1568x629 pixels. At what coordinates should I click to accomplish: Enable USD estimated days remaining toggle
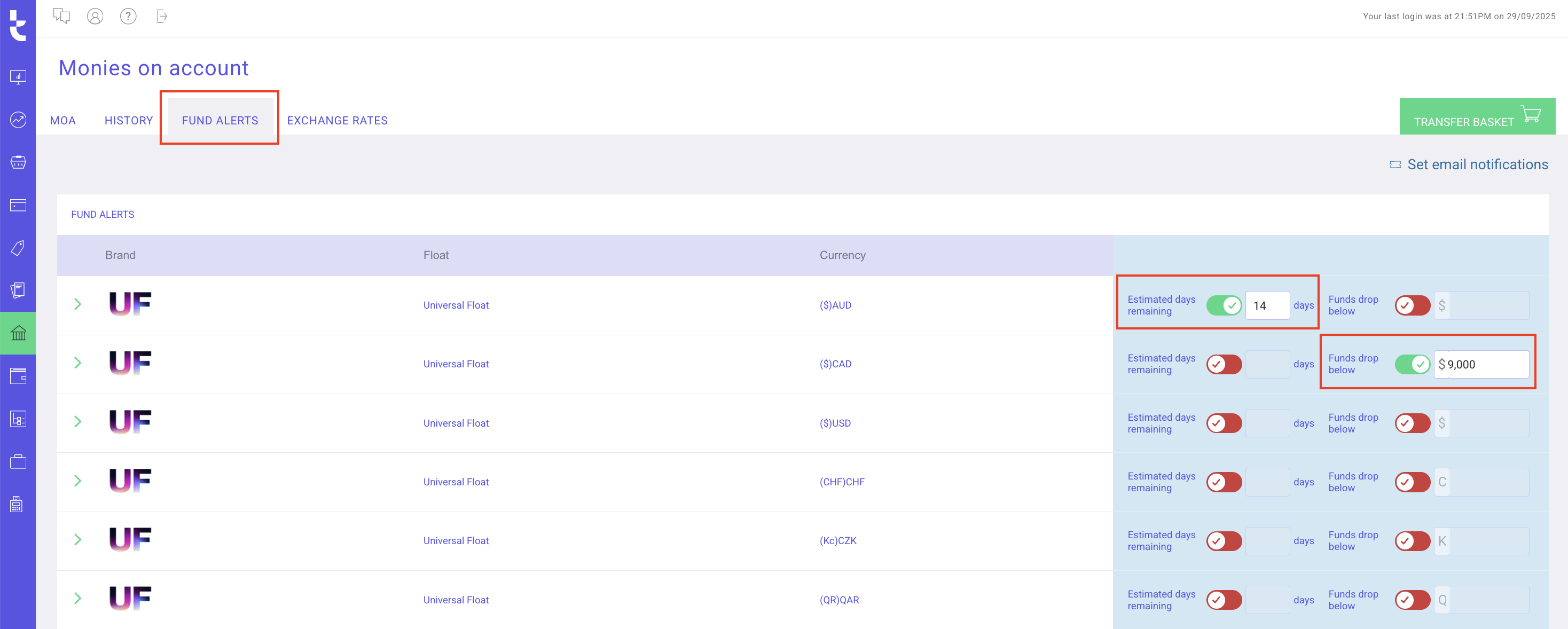1224,423
